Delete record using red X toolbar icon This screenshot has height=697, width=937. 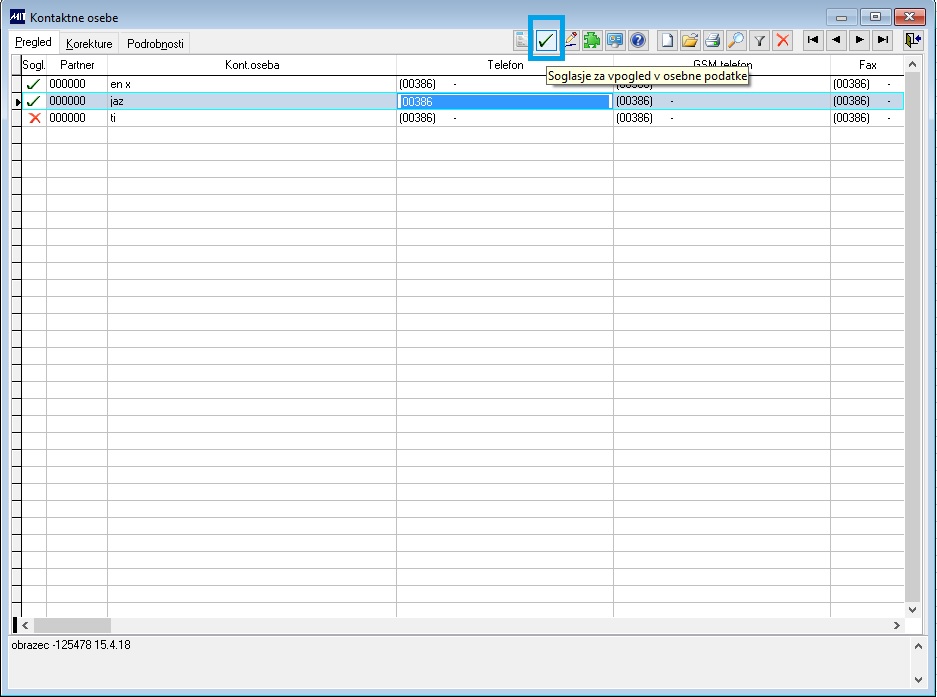[782, 41]
